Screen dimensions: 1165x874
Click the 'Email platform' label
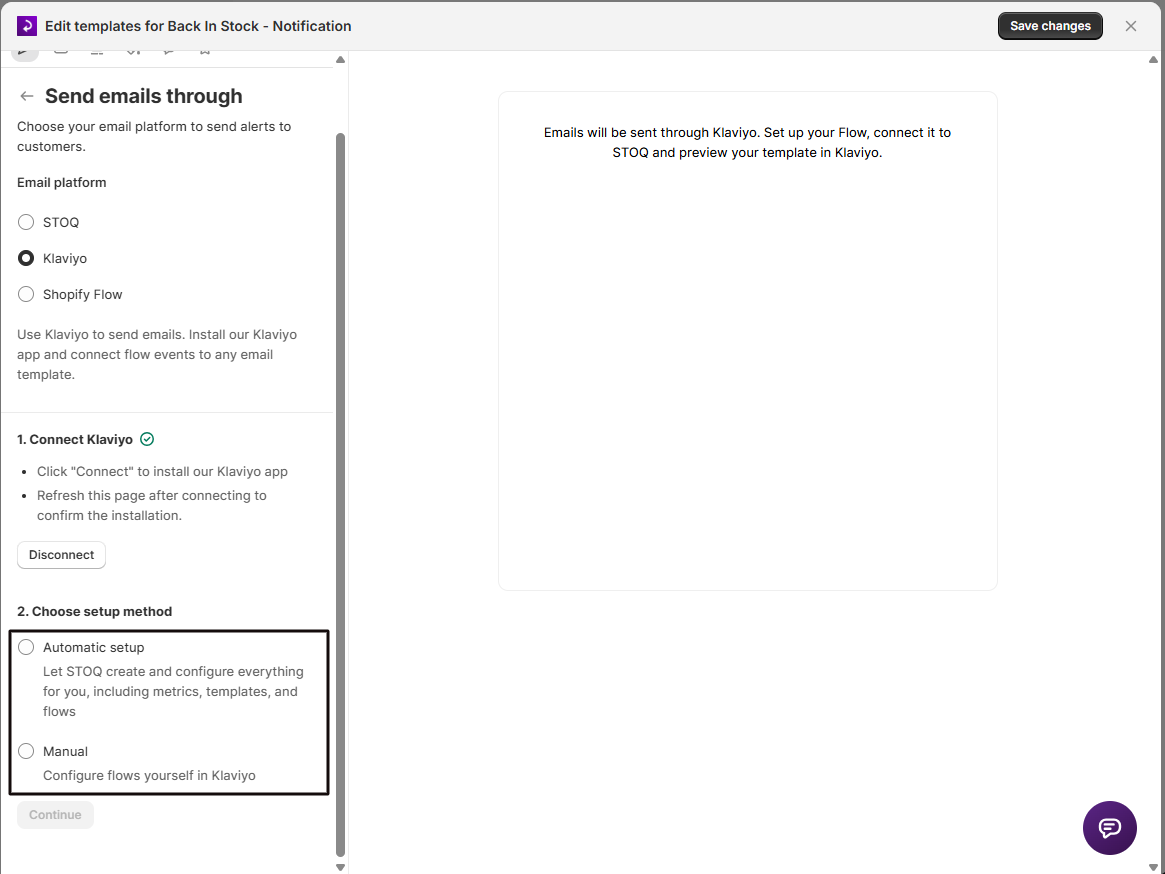[x=62, y=183]
